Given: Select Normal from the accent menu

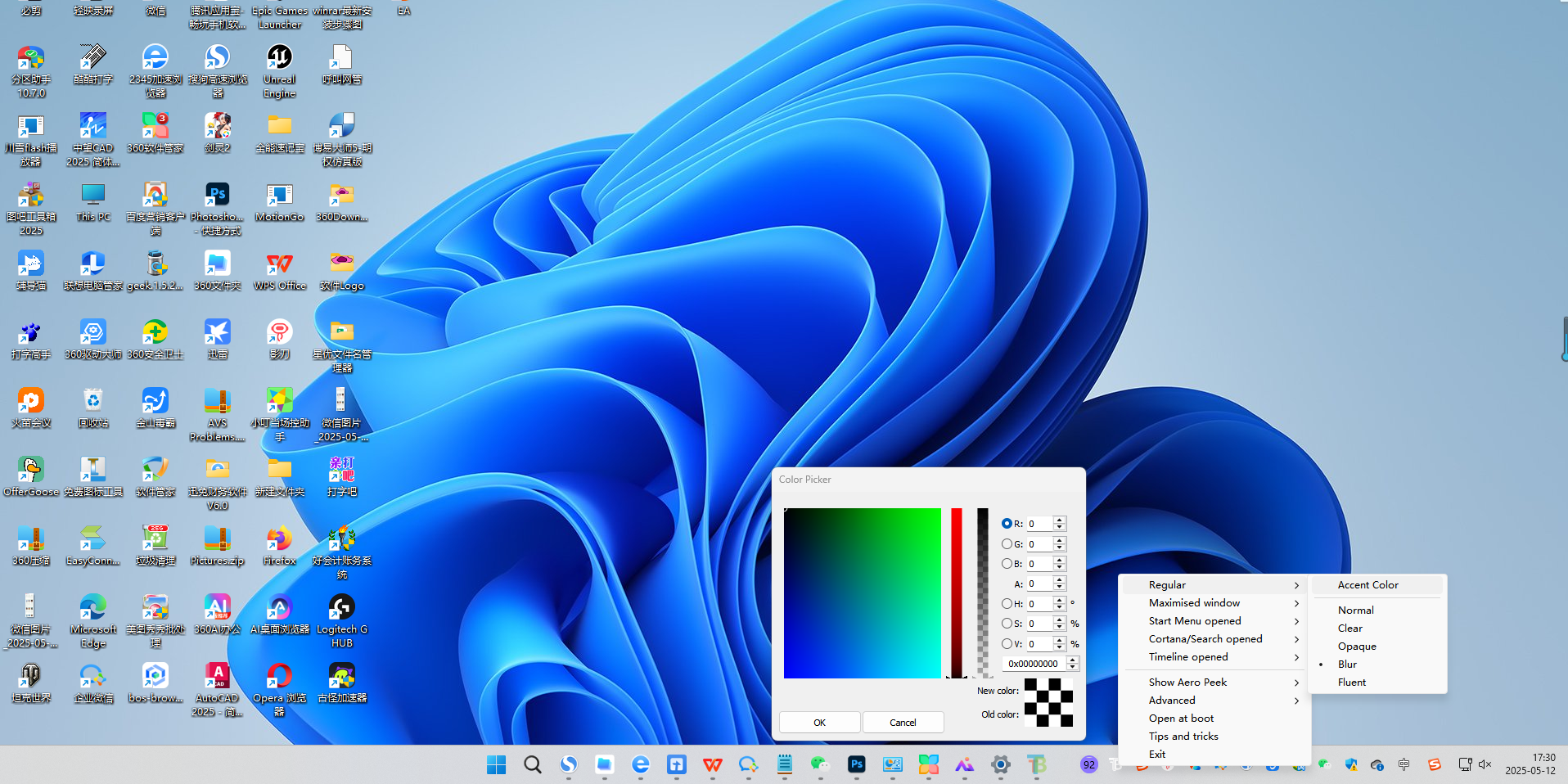Looking at the screenshot, I should (1355, 610).
